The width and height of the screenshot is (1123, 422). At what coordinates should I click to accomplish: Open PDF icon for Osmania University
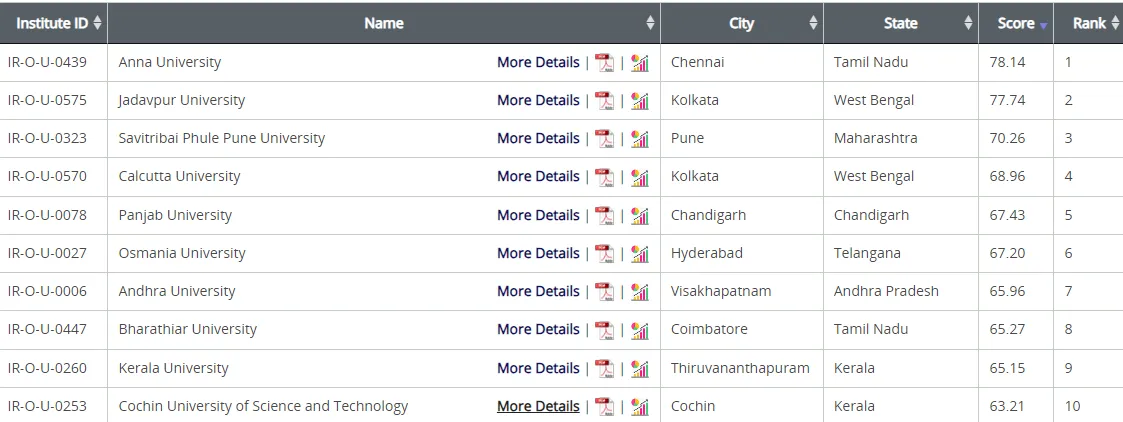click(x=604, y=254)
